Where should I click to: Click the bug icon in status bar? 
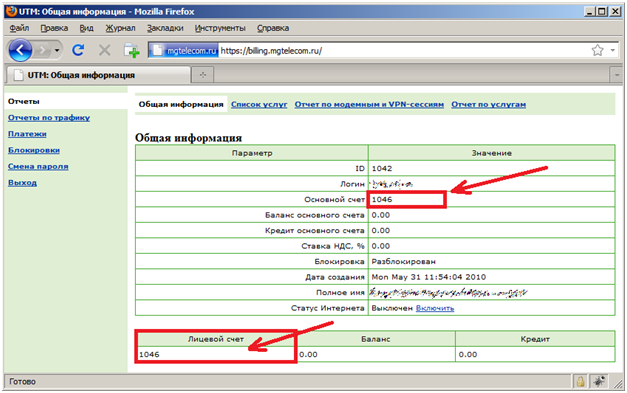coord(599,382)
